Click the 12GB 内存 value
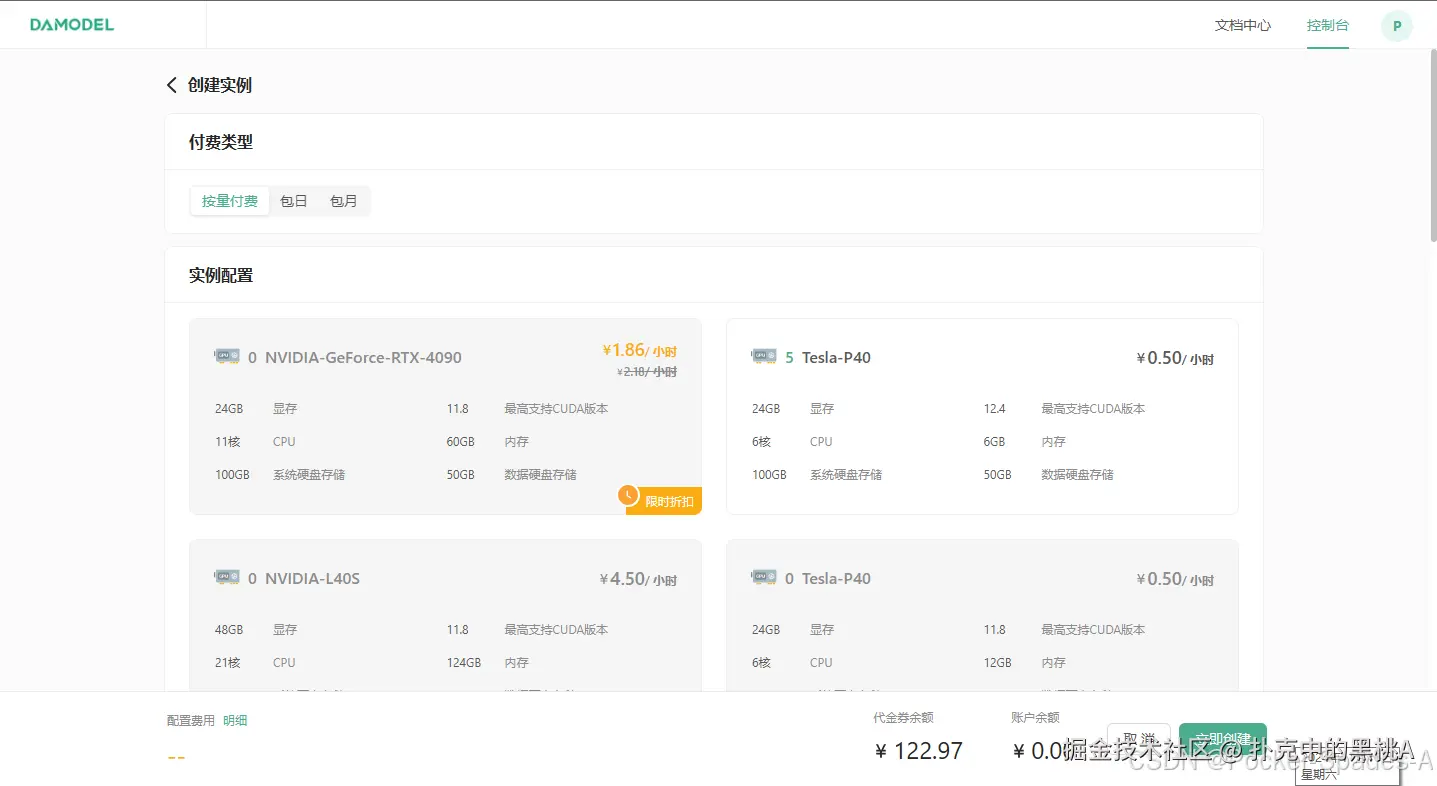1437x786 pixels. [x=998, y=663]
